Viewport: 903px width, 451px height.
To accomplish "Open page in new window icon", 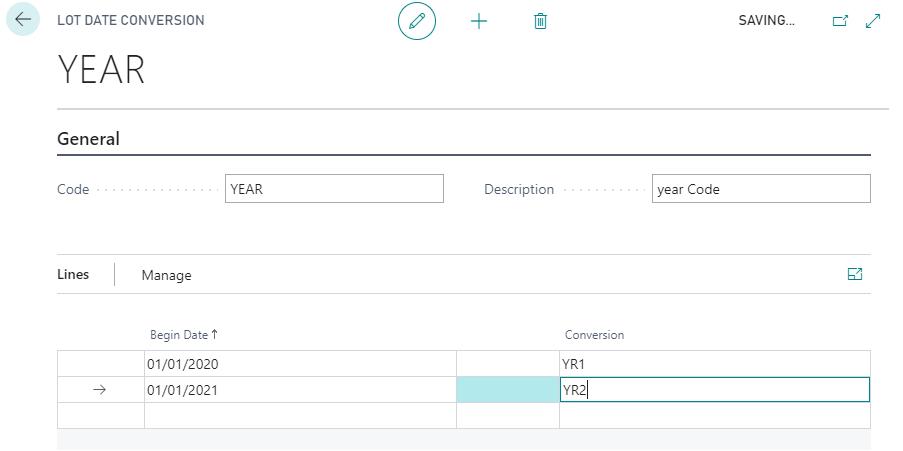I will pyautogui.click(x=840, y=21).
